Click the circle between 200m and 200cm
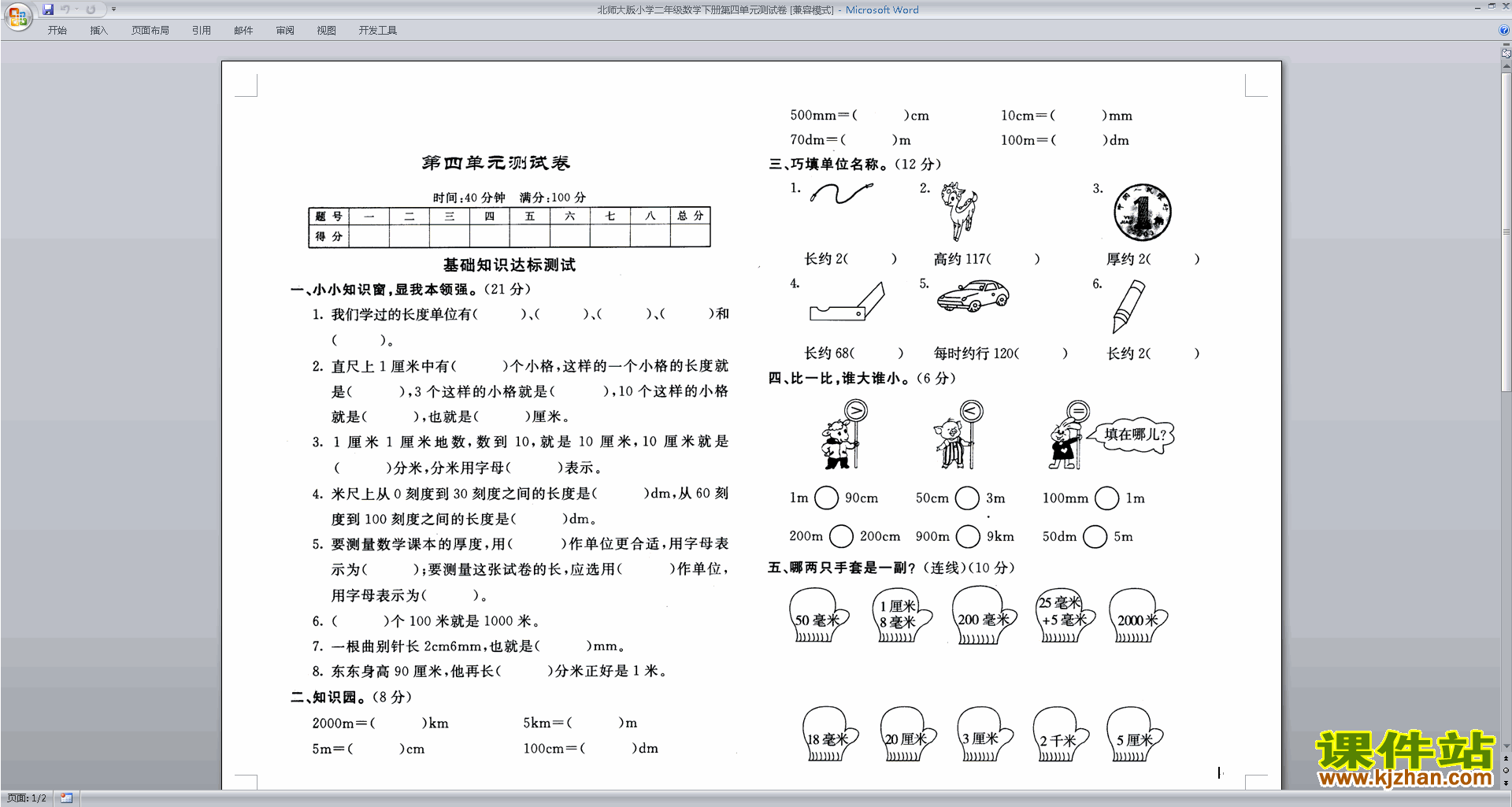 (x=841, y=536)
